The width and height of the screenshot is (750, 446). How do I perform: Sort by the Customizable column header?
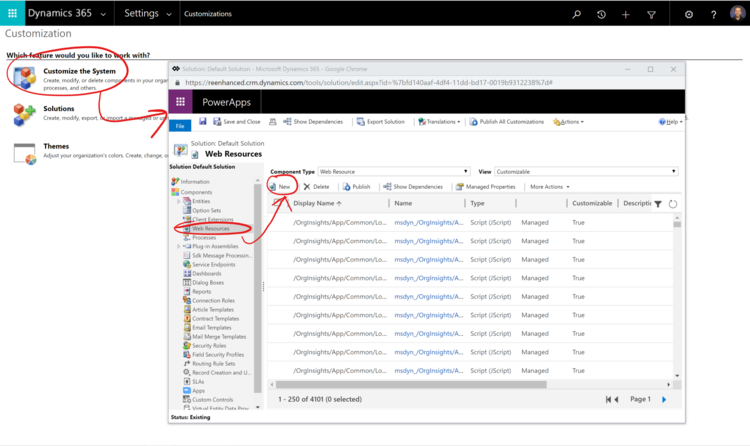[592, 203]
